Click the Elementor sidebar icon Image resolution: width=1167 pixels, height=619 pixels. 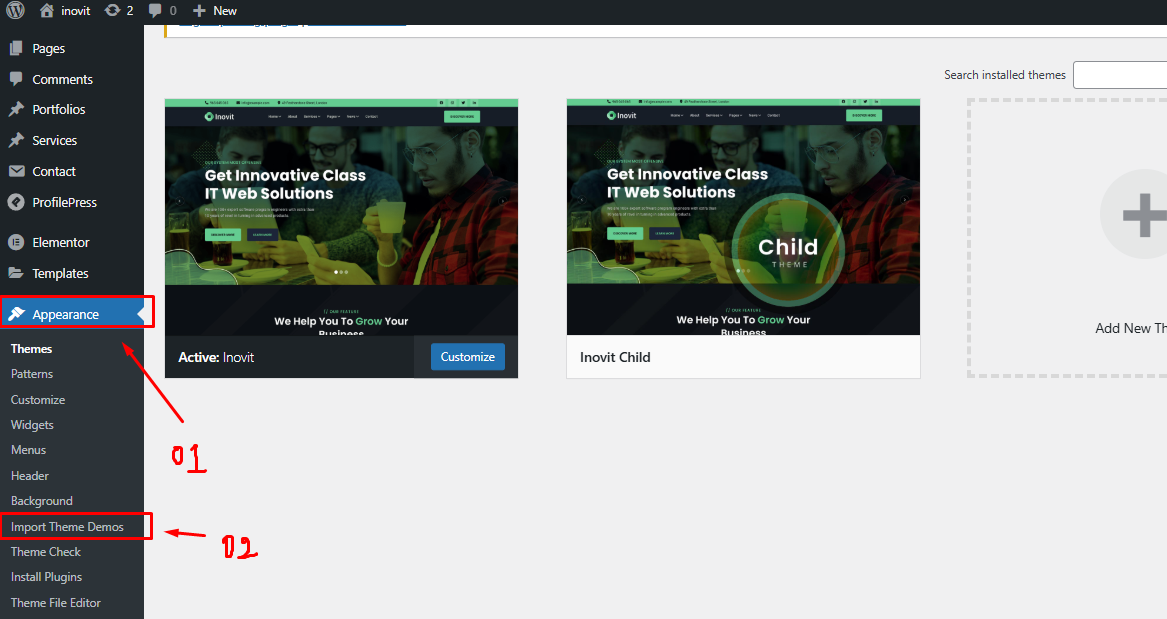(16, 242)
